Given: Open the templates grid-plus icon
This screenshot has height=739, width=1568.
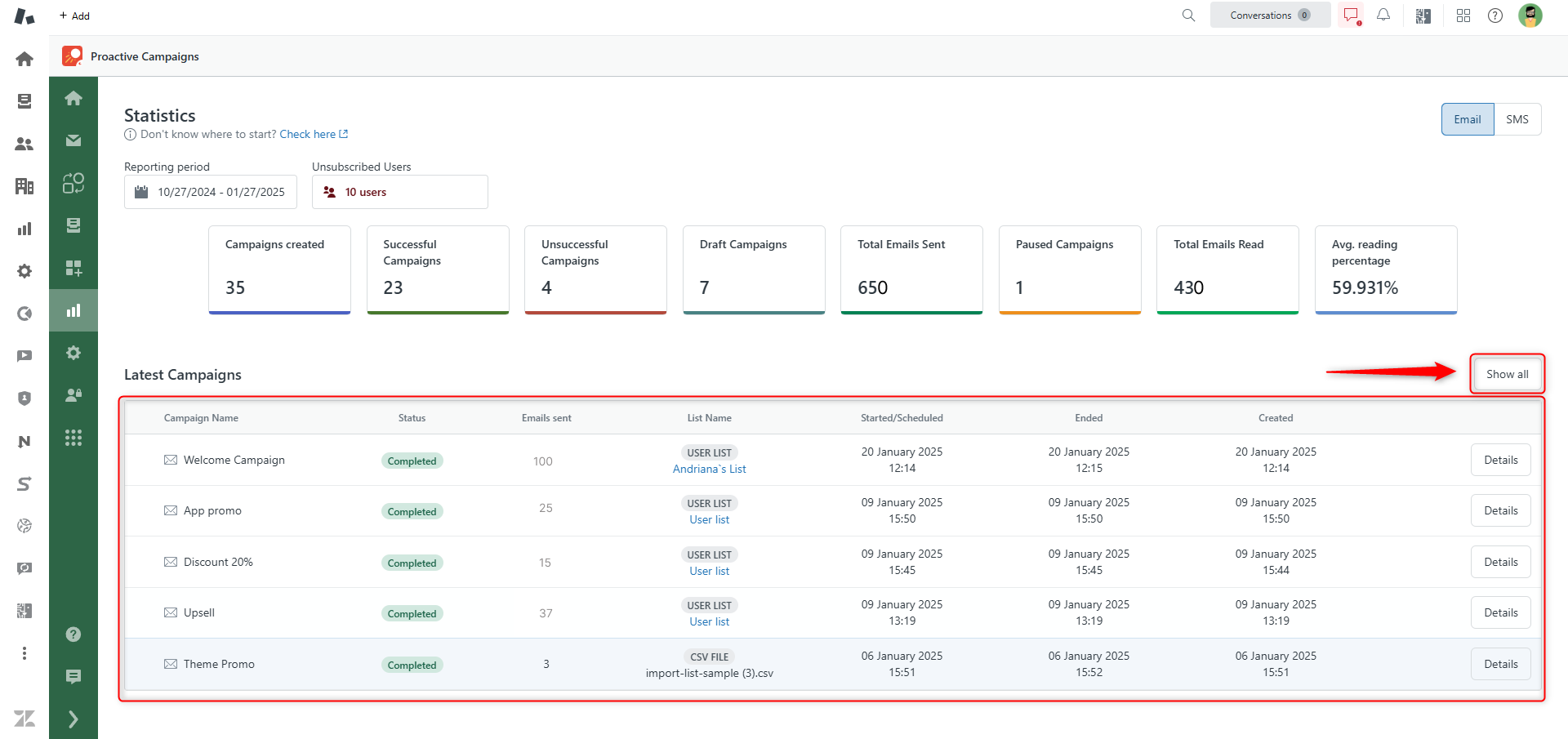Looking at the screenshot, I should click(x=73, y=268).
